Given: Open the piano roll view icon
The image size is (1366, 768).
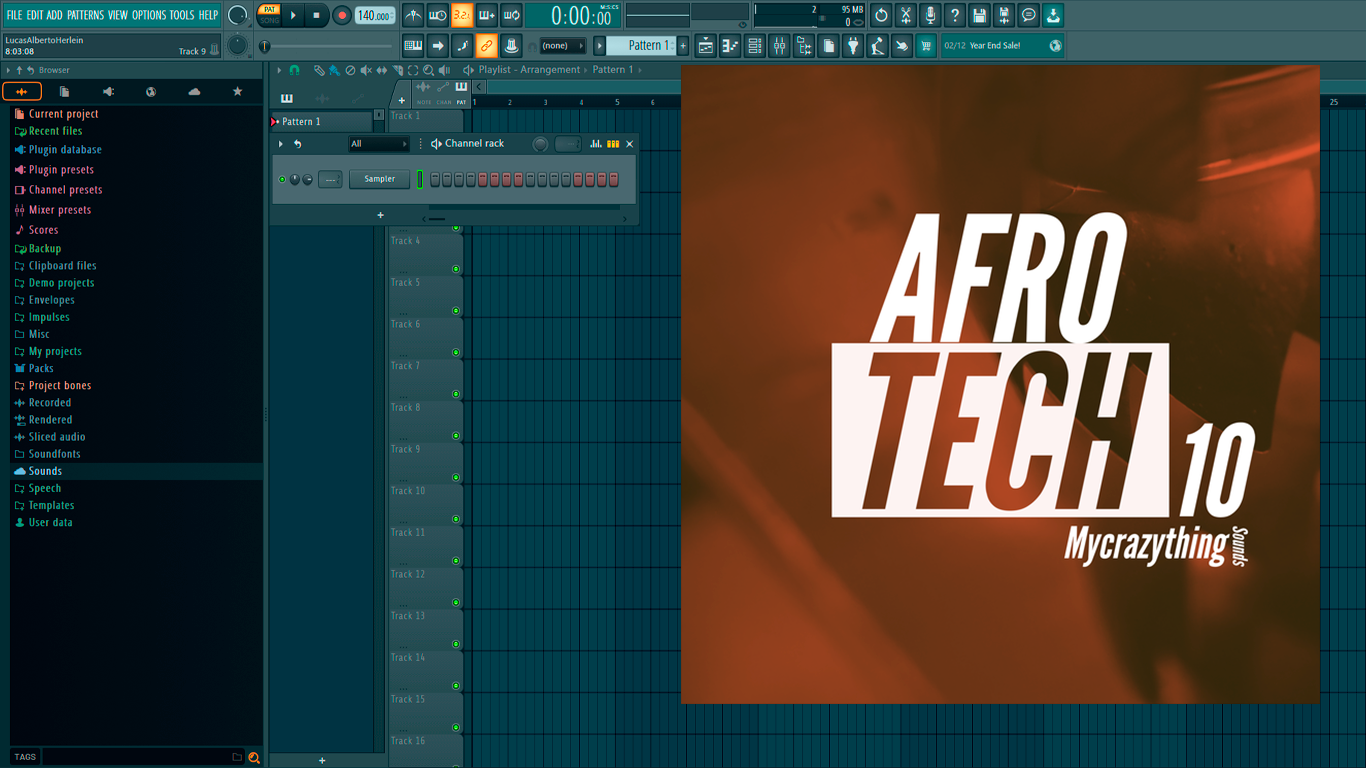Looking at the screenshot, I should pos(730,45).
